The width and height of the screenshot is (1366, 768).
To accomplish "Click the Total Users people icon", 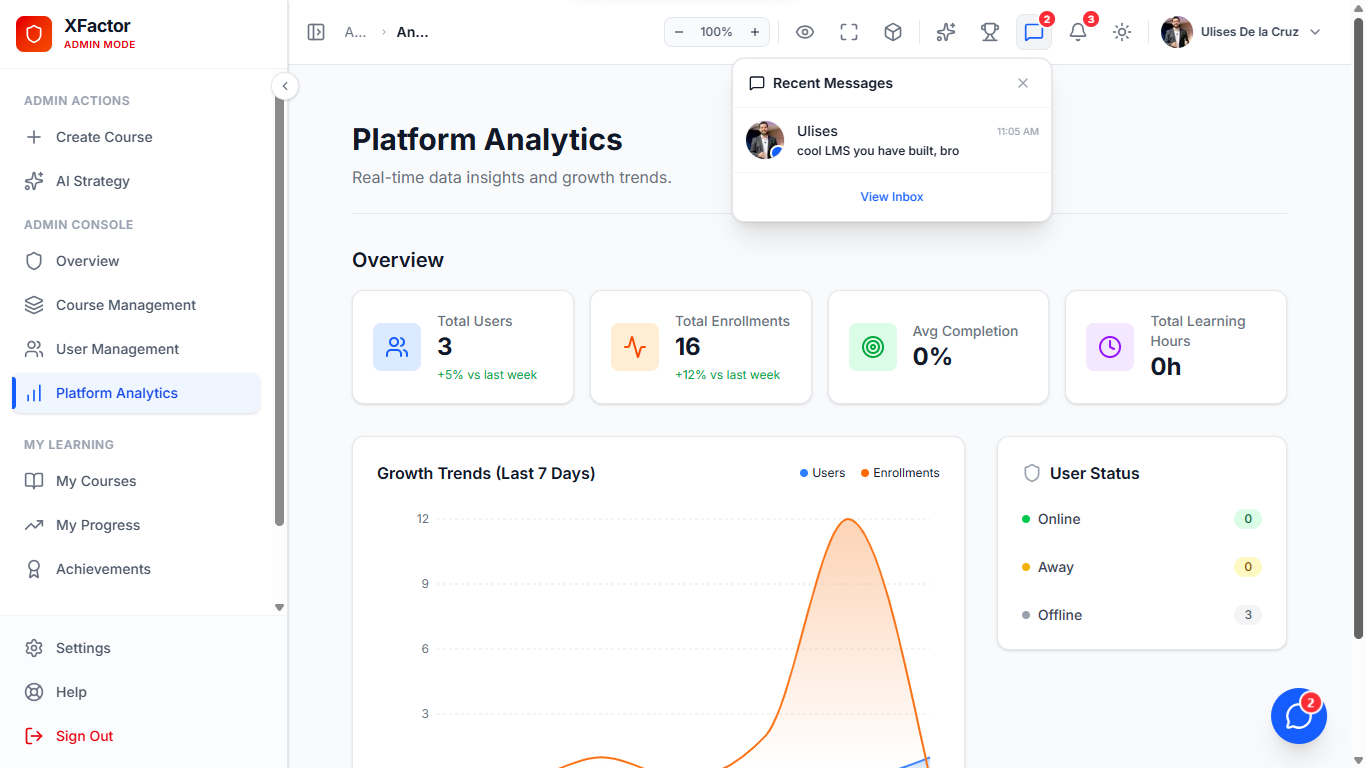I will click(x=397, y=347).
